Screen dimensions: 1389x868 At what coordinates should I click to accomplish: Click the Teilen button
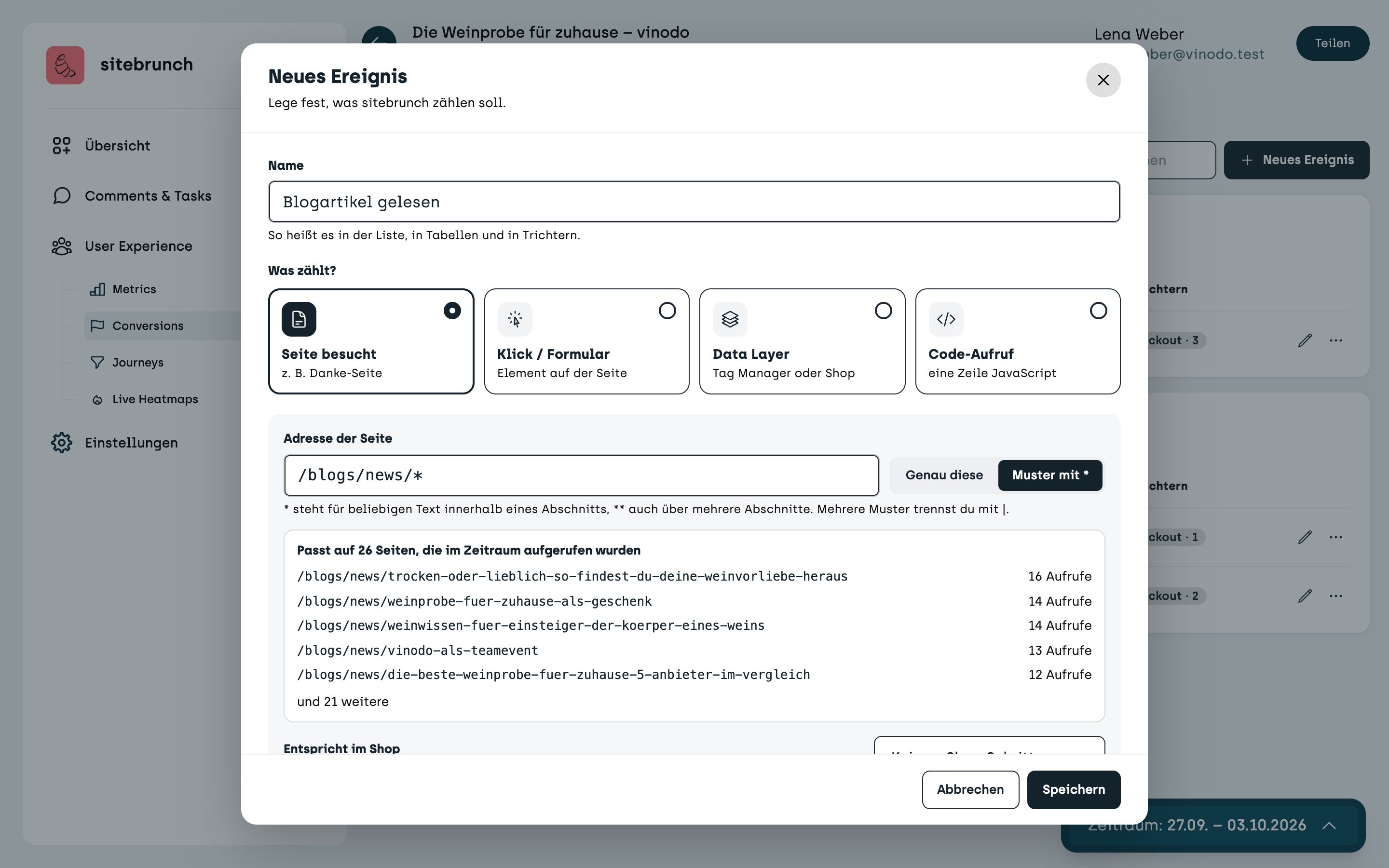coord(1332,43)
